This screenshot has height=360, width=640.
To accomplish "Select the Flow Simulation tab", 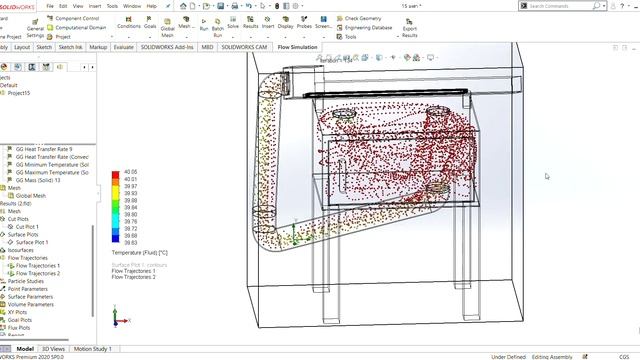I will click(x=297, y=47).
